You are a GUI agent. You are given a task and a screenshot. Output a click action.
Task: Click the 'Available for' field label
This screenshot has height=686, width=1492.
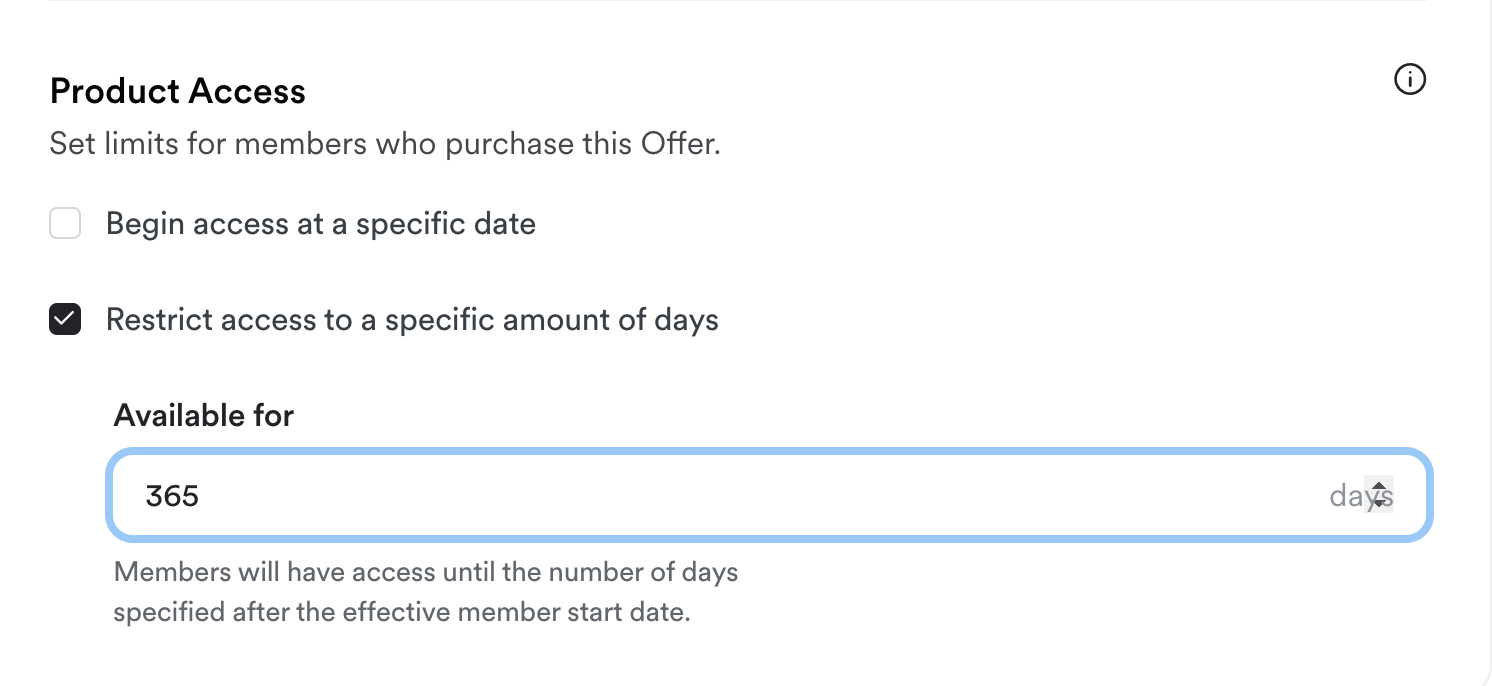pos(204,415)
